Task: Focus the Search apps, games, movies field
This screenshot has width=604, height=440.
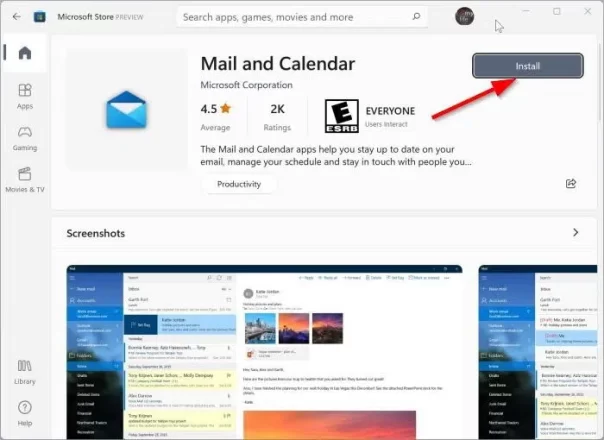Action: point(302,17)
